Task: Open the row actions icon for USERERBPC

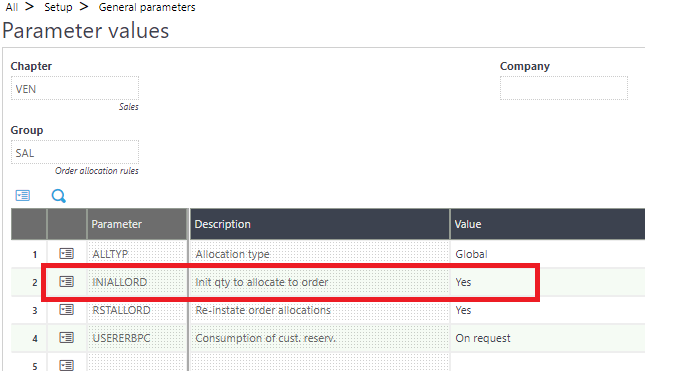Action: 66,338
